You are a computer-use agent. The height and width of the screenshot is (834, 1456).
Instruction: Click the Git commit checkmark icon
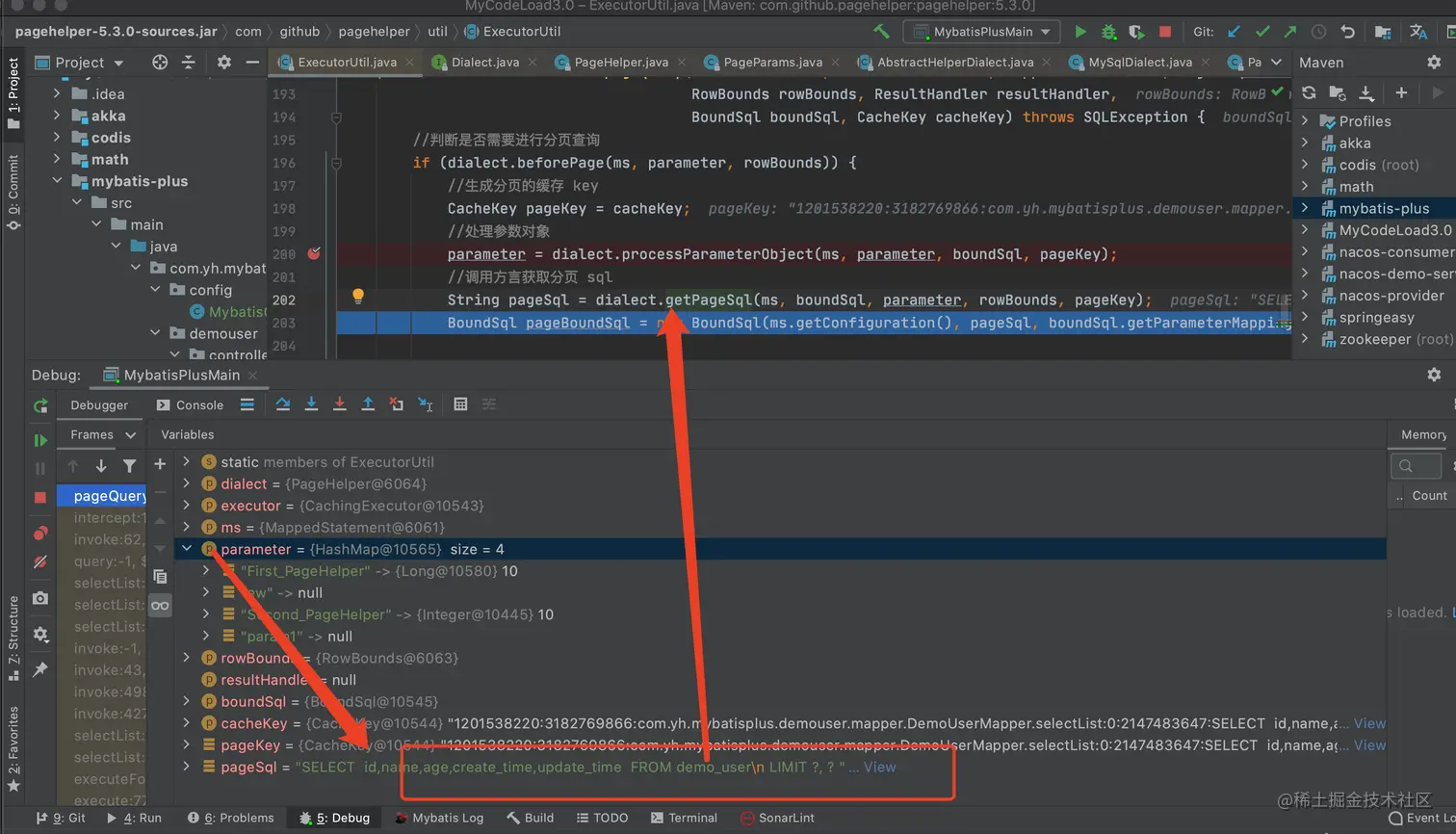point(1262,32)
